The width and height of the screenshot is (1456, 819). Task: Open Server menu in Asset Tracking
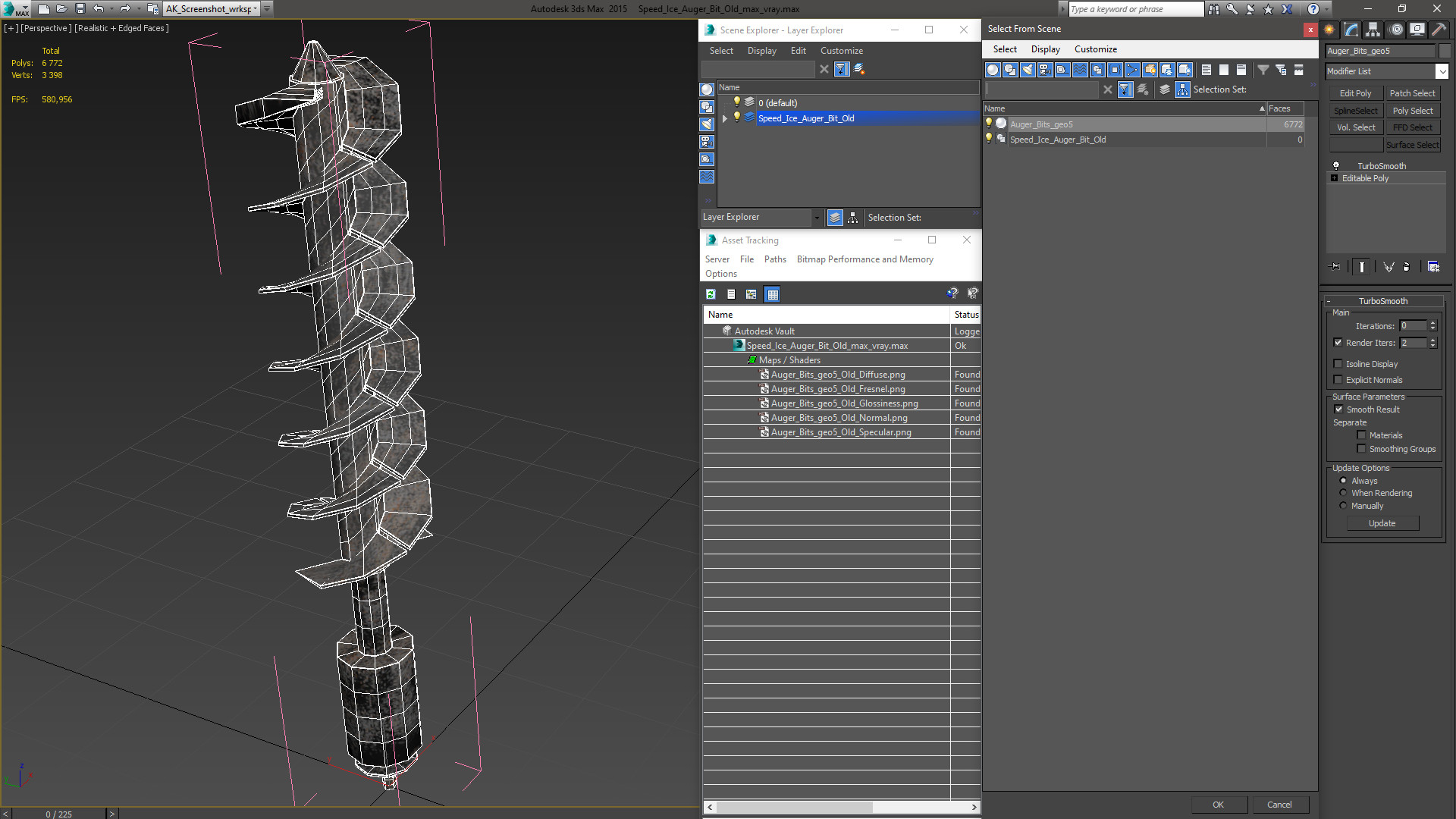(x=717, y=259)
